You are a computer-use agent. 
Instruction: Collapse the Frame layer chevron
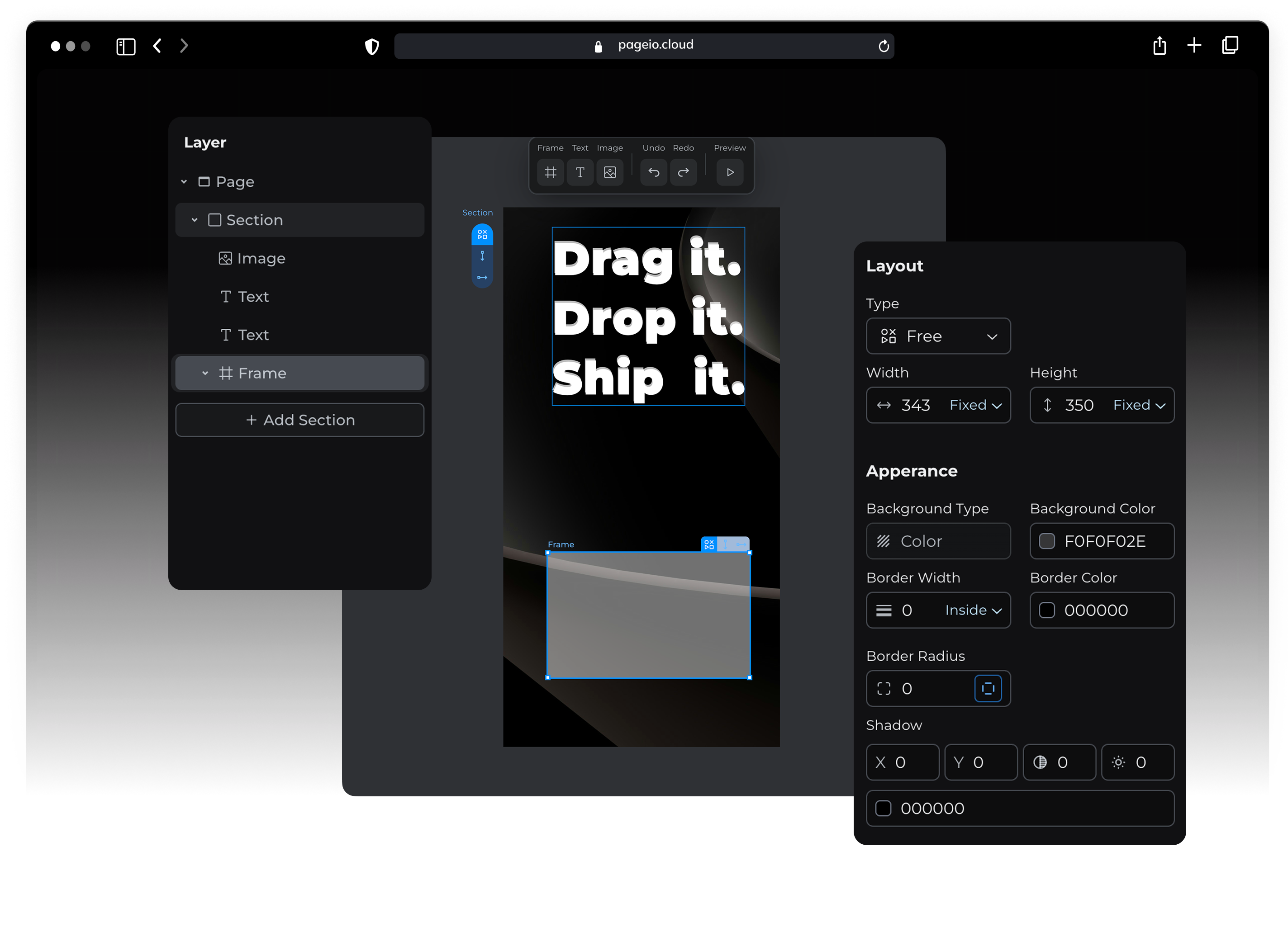click(x=205, y=373)
